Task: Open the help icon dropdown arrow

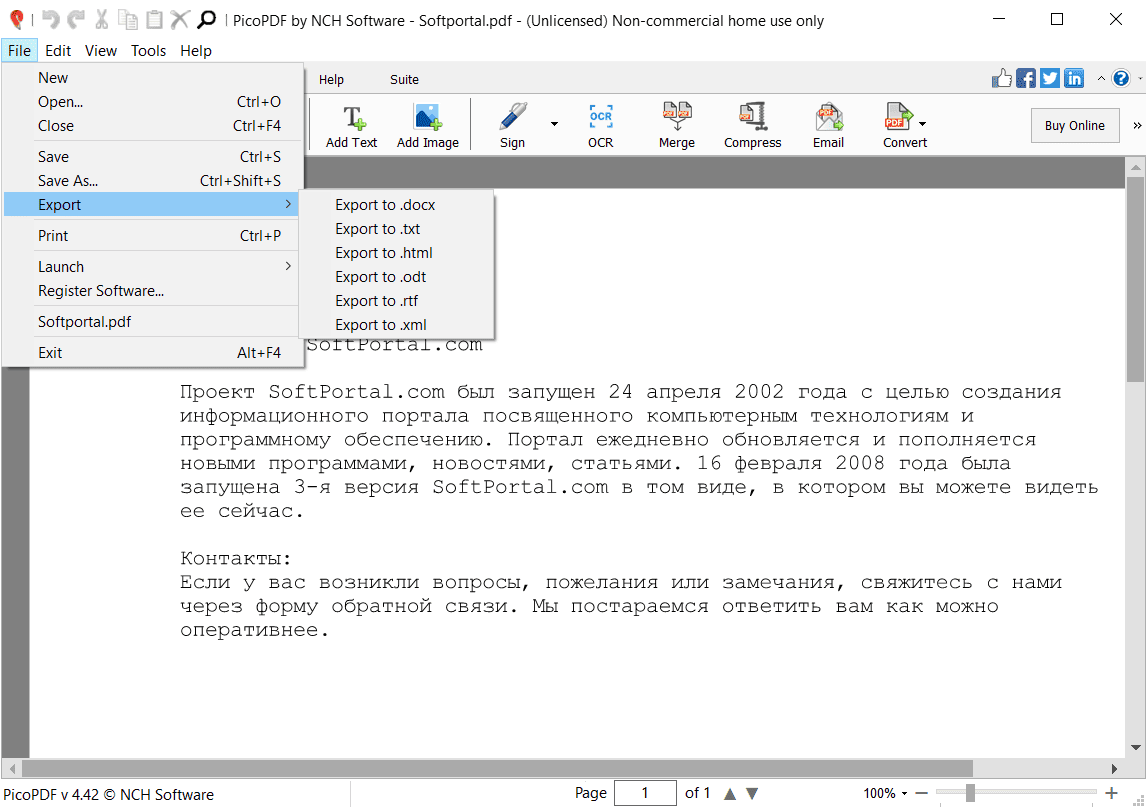Action: pos(1140,78)
